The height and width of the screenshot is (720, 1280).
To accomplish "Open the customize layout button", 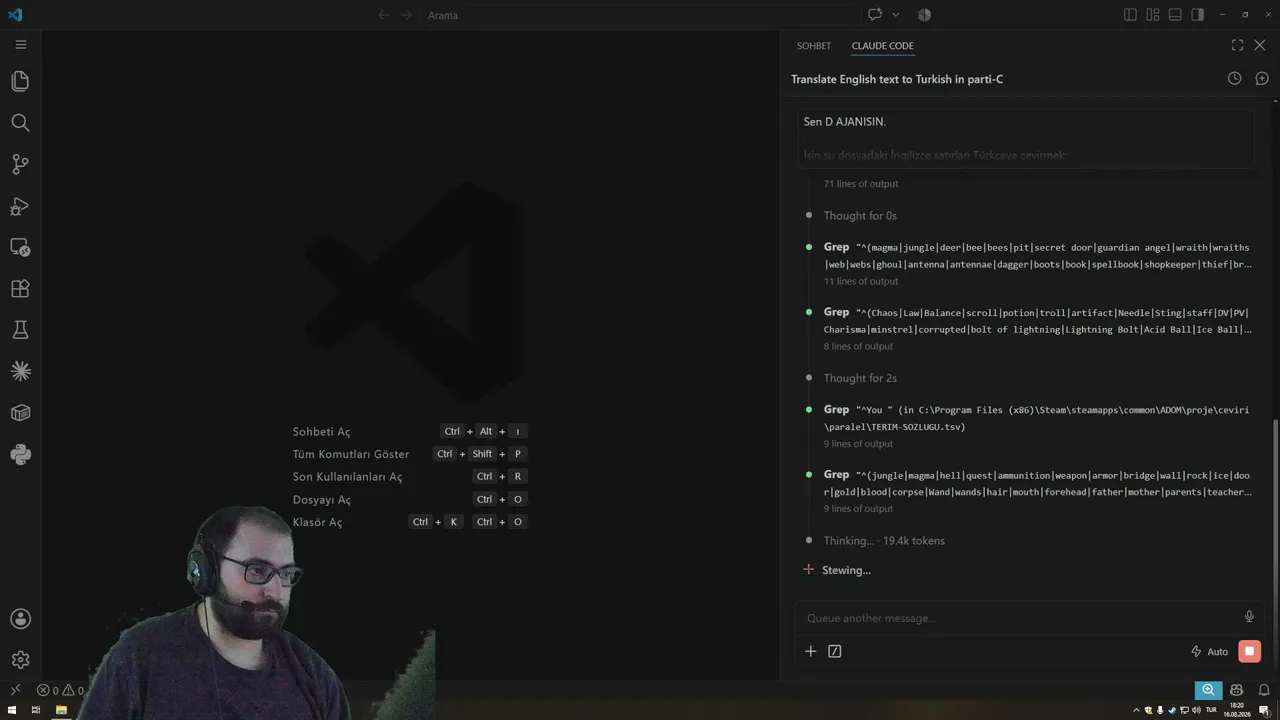I will [1153, 15].
